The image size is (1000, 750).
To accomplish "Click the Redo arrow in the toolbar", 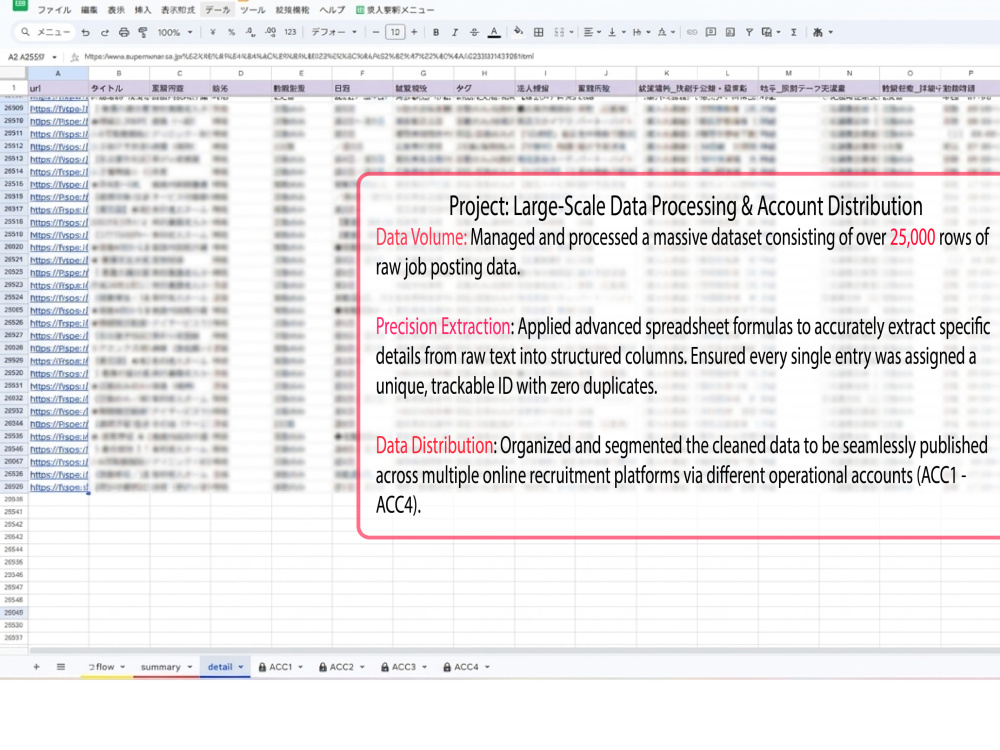I will pos(105,32).
